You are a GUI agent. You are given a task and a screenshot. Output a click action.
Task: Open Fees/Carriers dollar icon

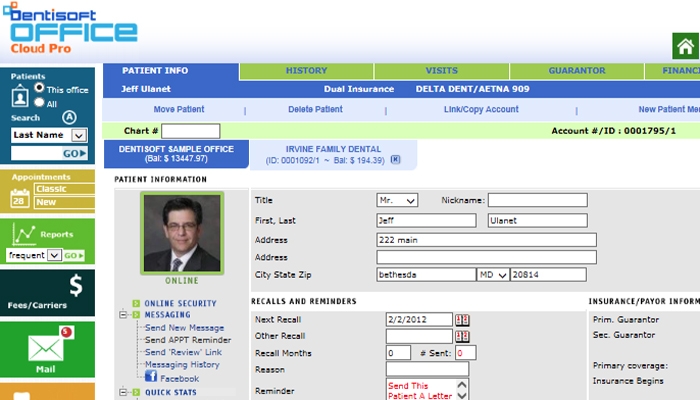(x=76, y=286)
